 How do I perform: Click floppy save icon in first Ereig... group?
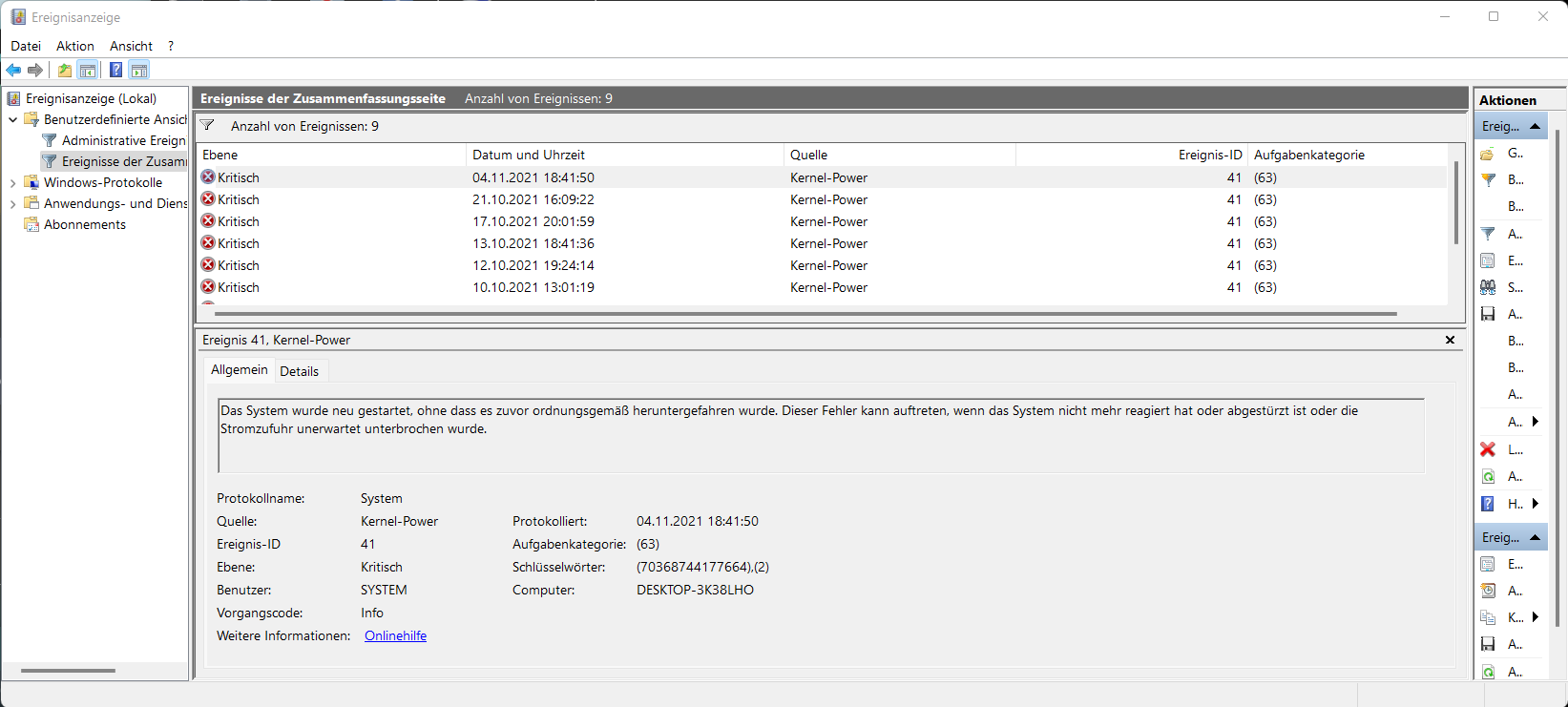1488,314
